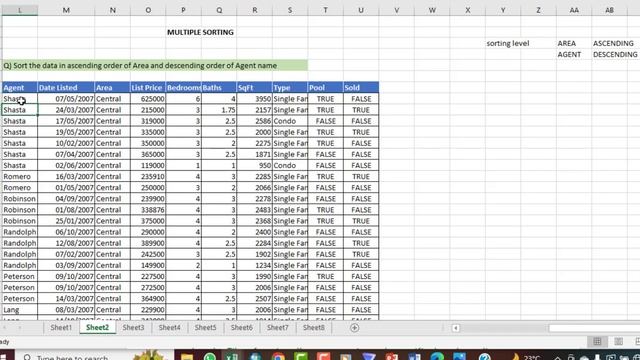Image resolution: width=640 pixels, height=360 pixels.
Task: Click the DESCENDING cell
Action: point(615,54)
